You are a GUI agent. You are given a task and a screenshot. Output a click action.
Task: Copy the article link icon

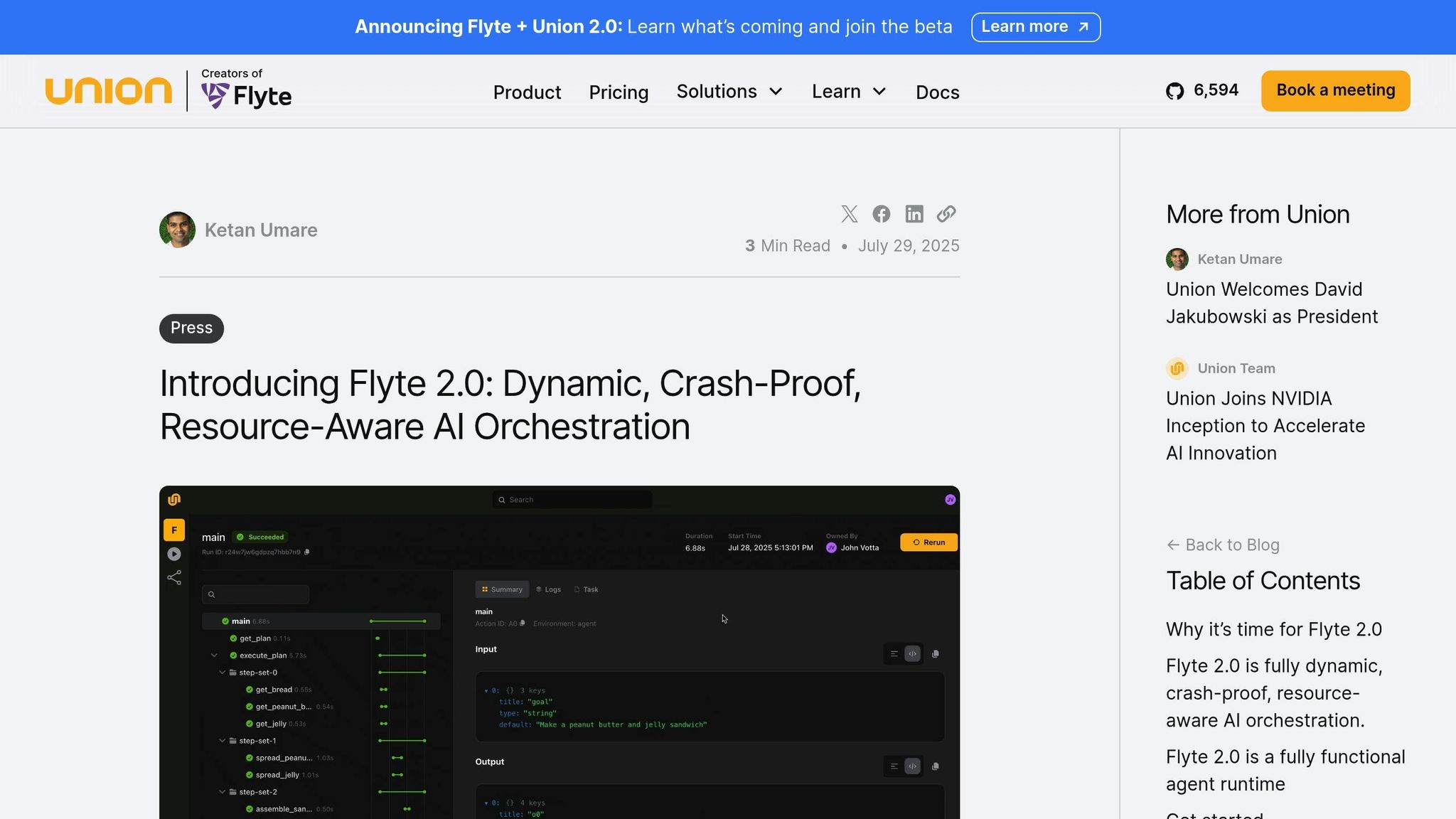click(946, 214)
